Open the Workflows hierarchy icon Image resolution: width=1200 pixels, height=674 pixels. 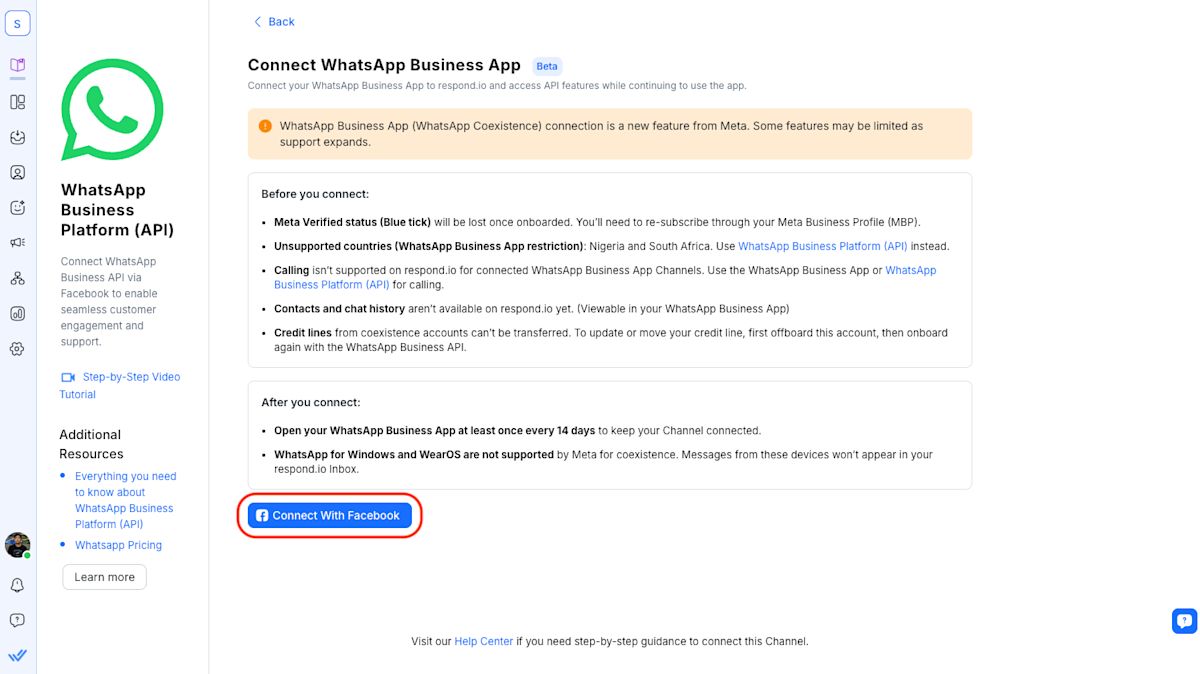pyautogui.click(x=17, y=278)
